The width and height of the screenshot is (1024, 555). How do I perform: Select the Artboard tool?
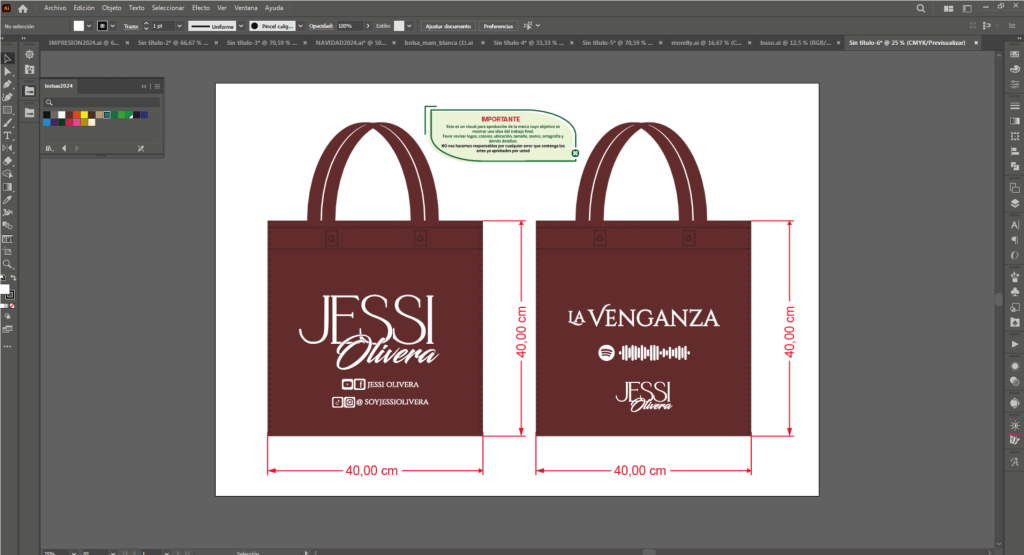point(8,251)
